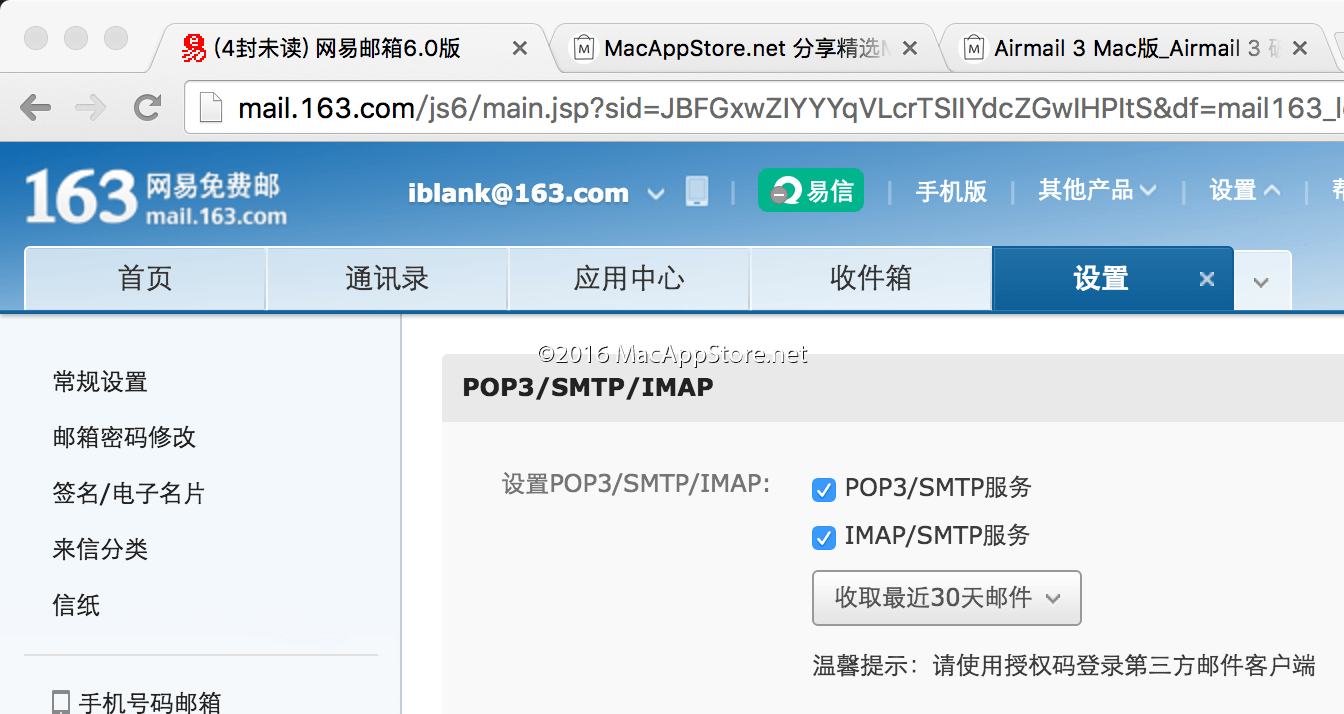The width and height of the screenshot is (1344, 714).
Task: Close the MacAppStore.net browser tab
Action: [909, 48]
